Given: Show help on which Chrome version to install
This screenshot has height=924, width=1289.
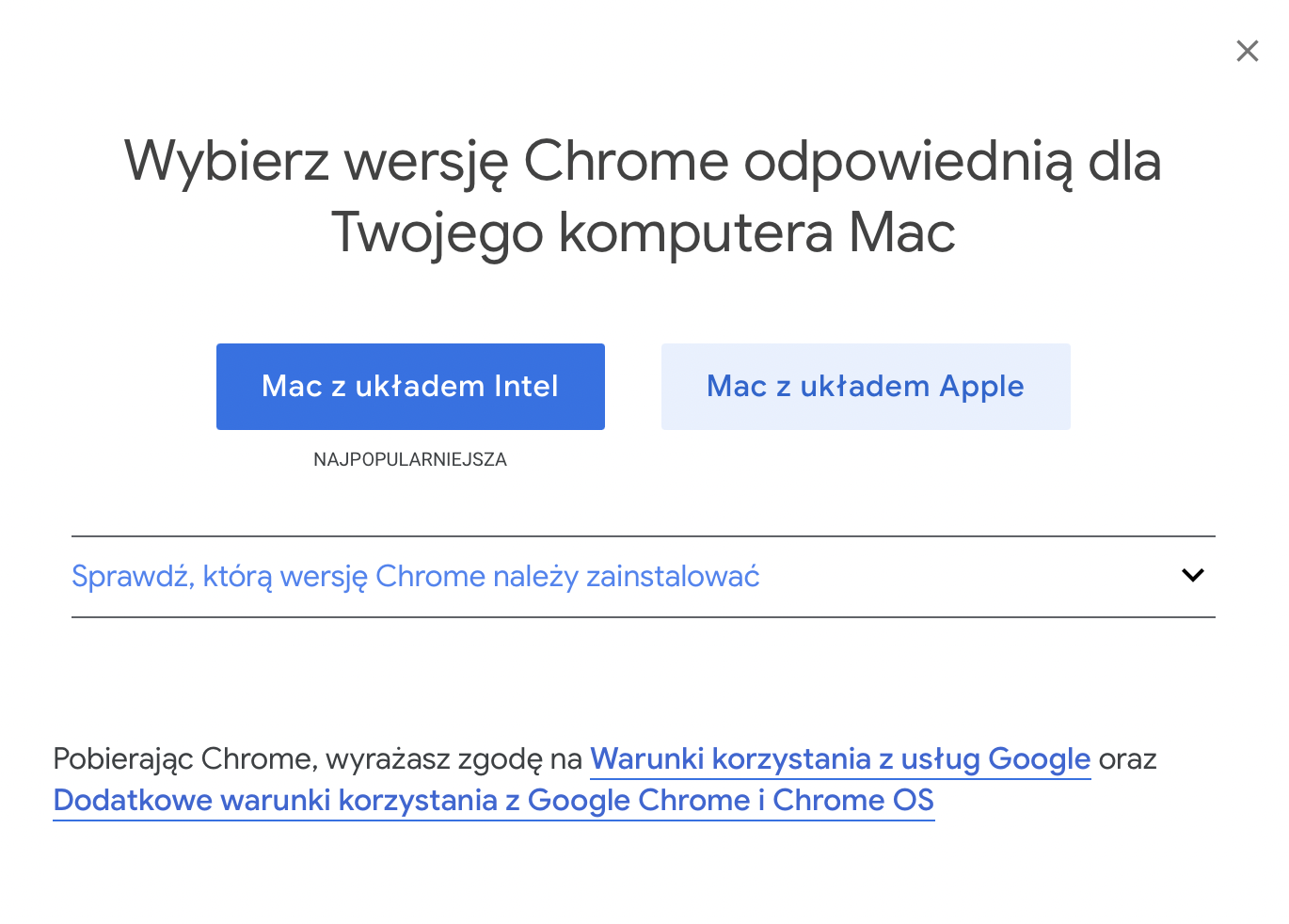Looking at the screenshot, I should [644, 577].
